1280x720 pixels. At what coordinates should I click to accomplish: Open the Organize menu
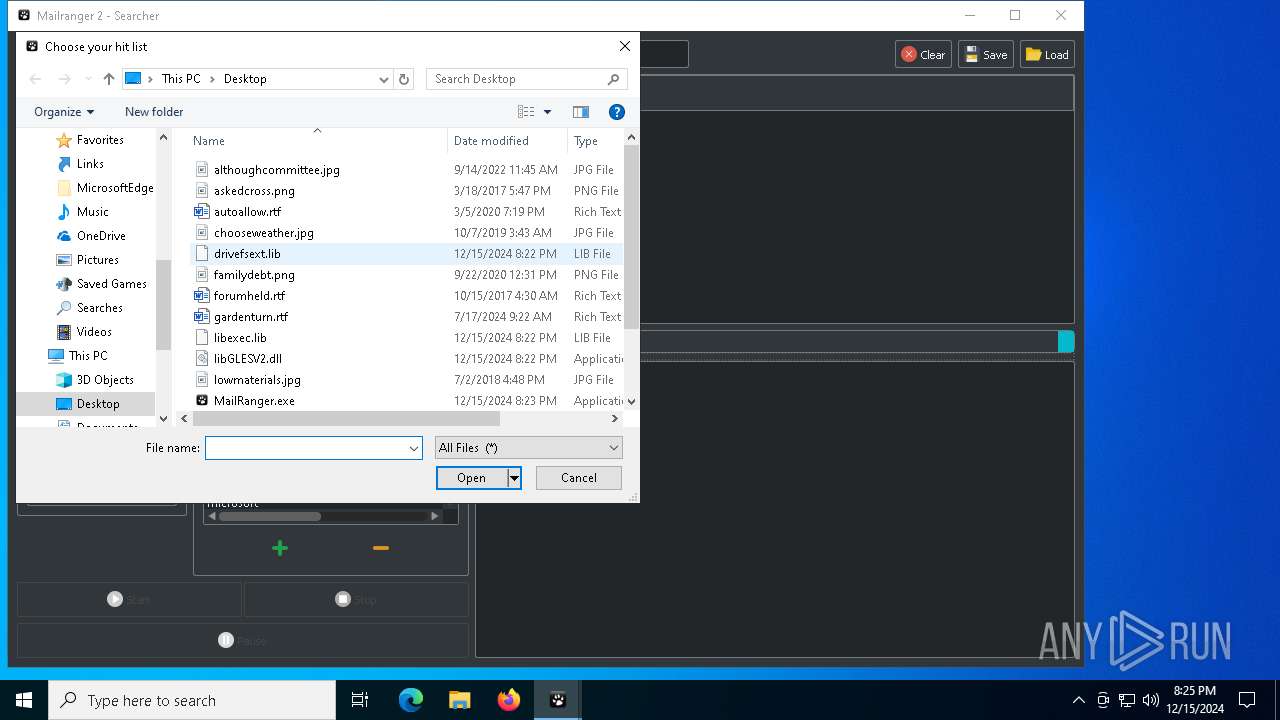(x=64, y=112)
